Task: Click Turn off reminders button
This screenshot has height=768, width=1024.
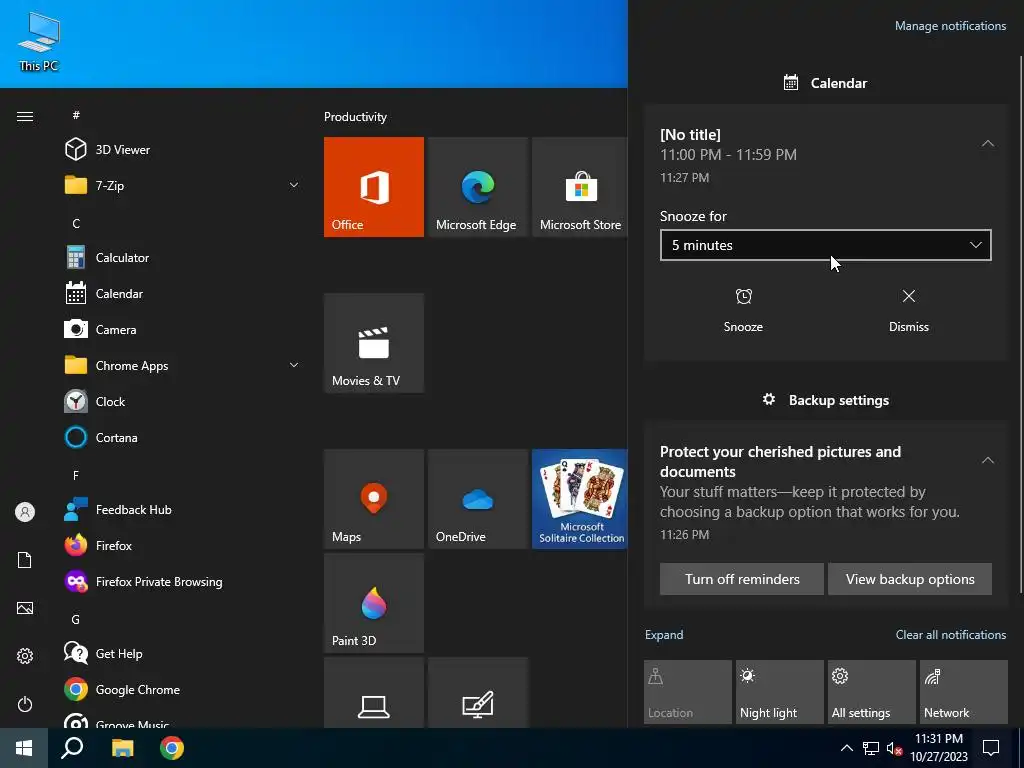Action: (742, 579)
